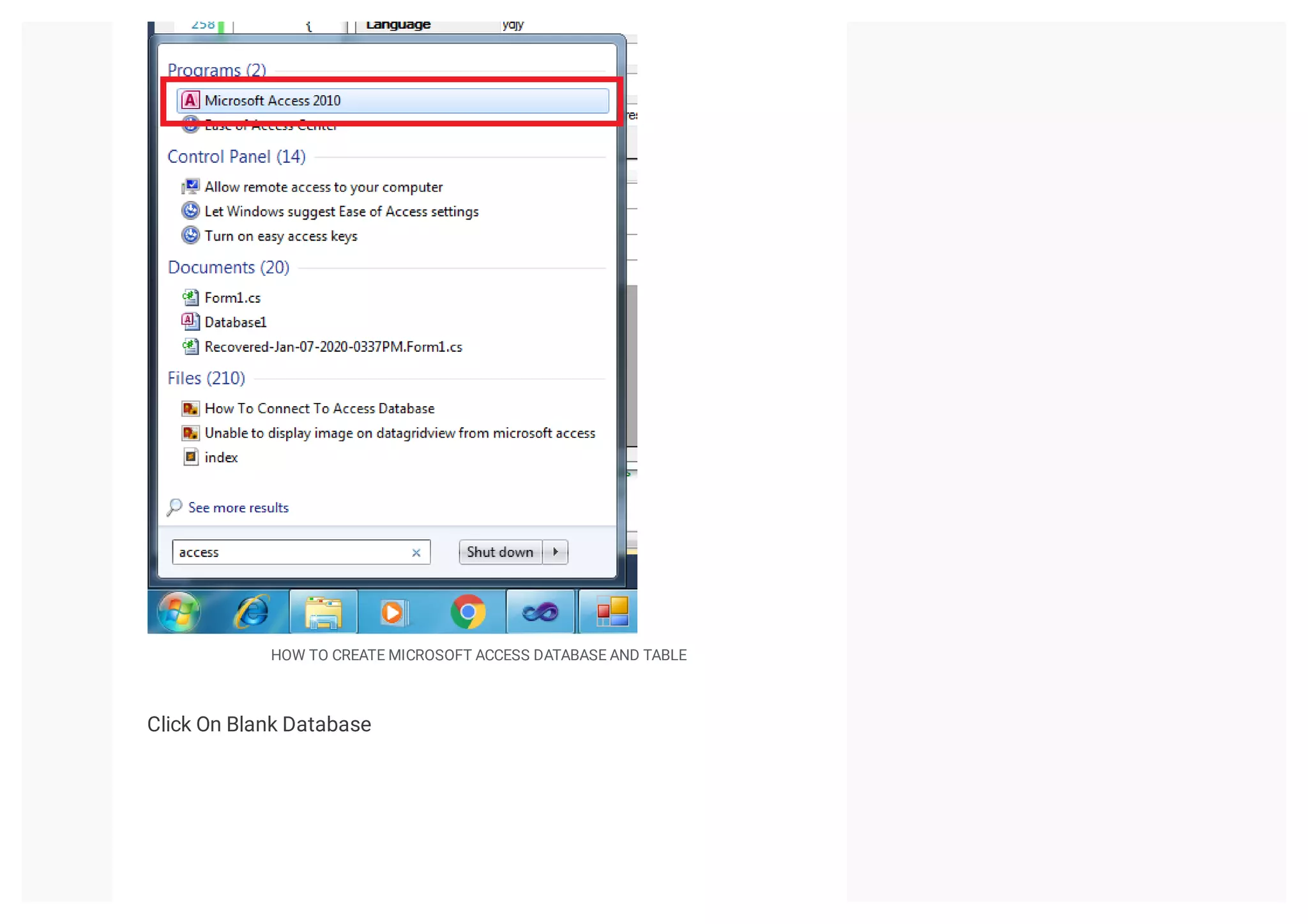Viewport: 1308px width, 924px height.
Task: Click the icon beside Let Windows suggest Ease of Access
Action: click(190, 211)
